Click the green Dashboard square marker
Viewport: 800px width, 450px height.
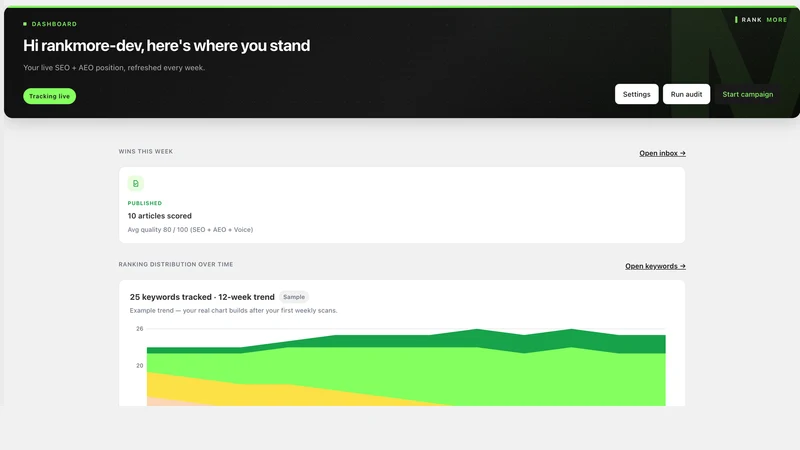(25, 24)
